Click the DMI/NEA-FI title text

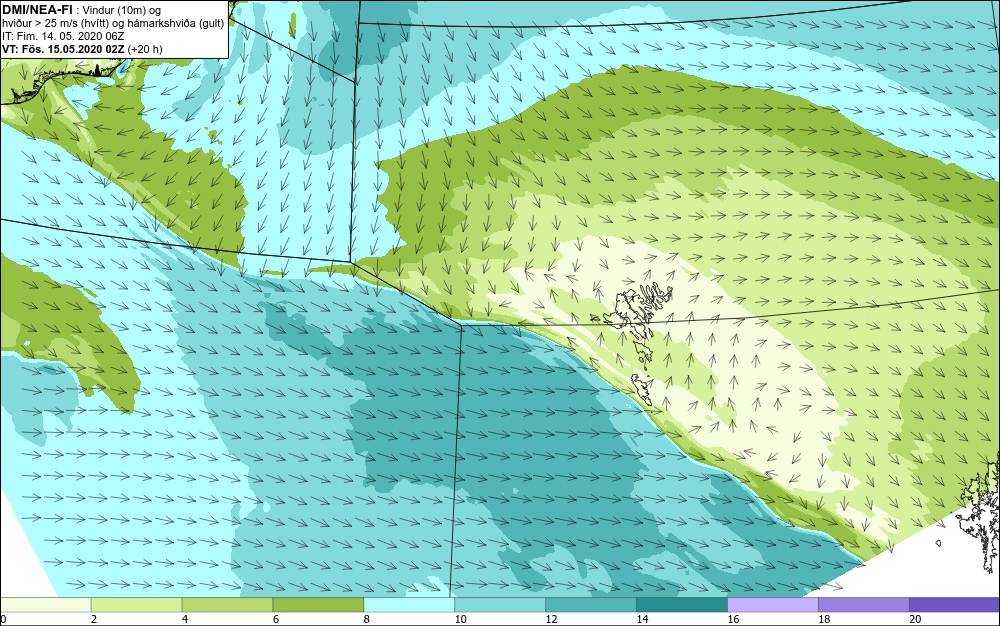click(37, 9)
